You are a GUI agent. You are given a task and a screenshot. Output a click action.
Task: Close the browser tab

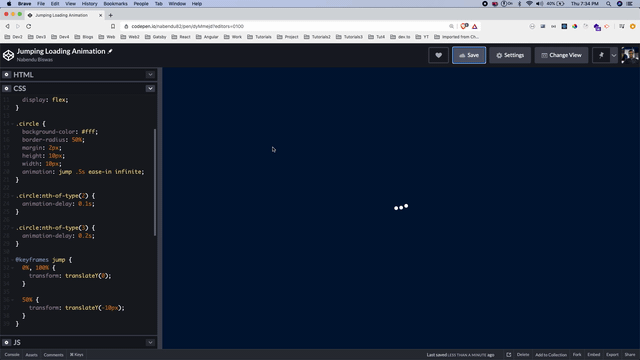click(x=100, y=15)
